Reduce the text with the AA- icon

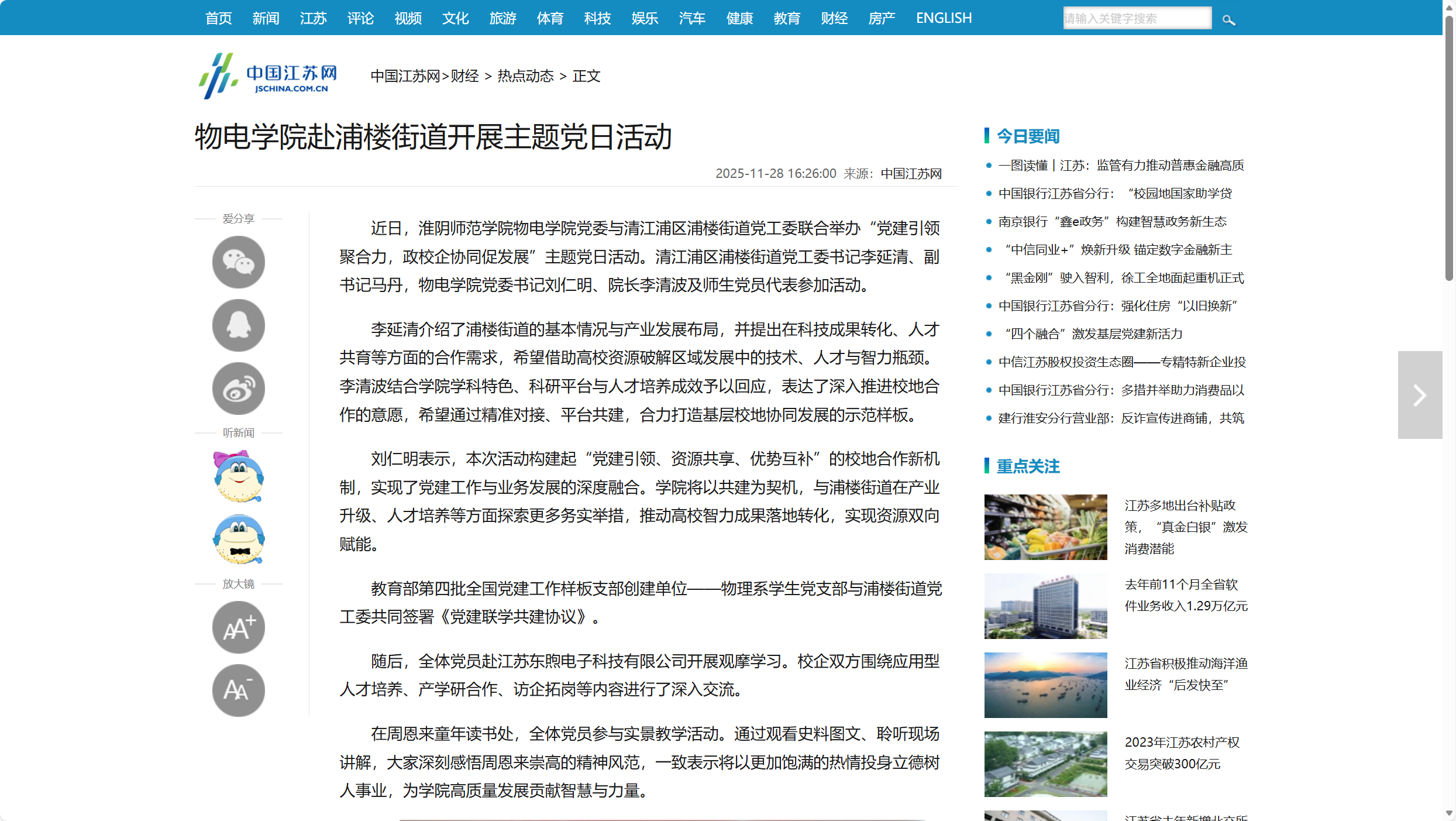click(238, 689)
